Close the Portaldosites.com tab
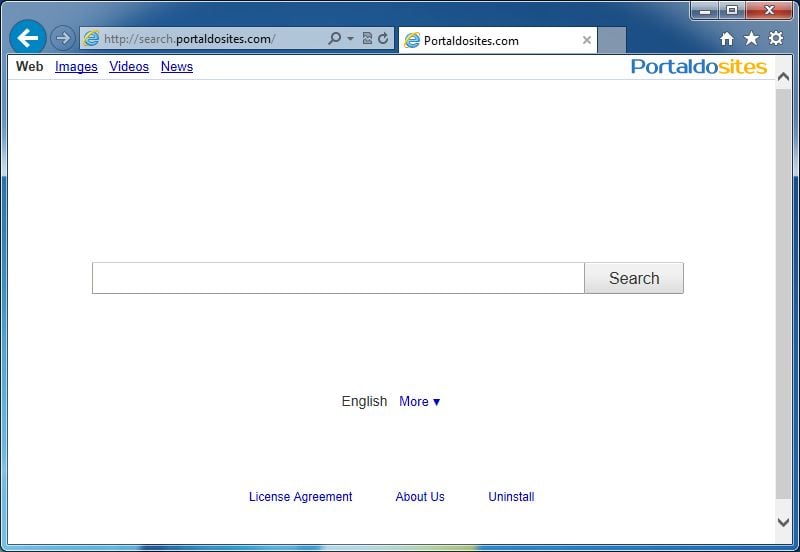Image resolution: width=800 pixels, height=552 pixels. (587, 40)
